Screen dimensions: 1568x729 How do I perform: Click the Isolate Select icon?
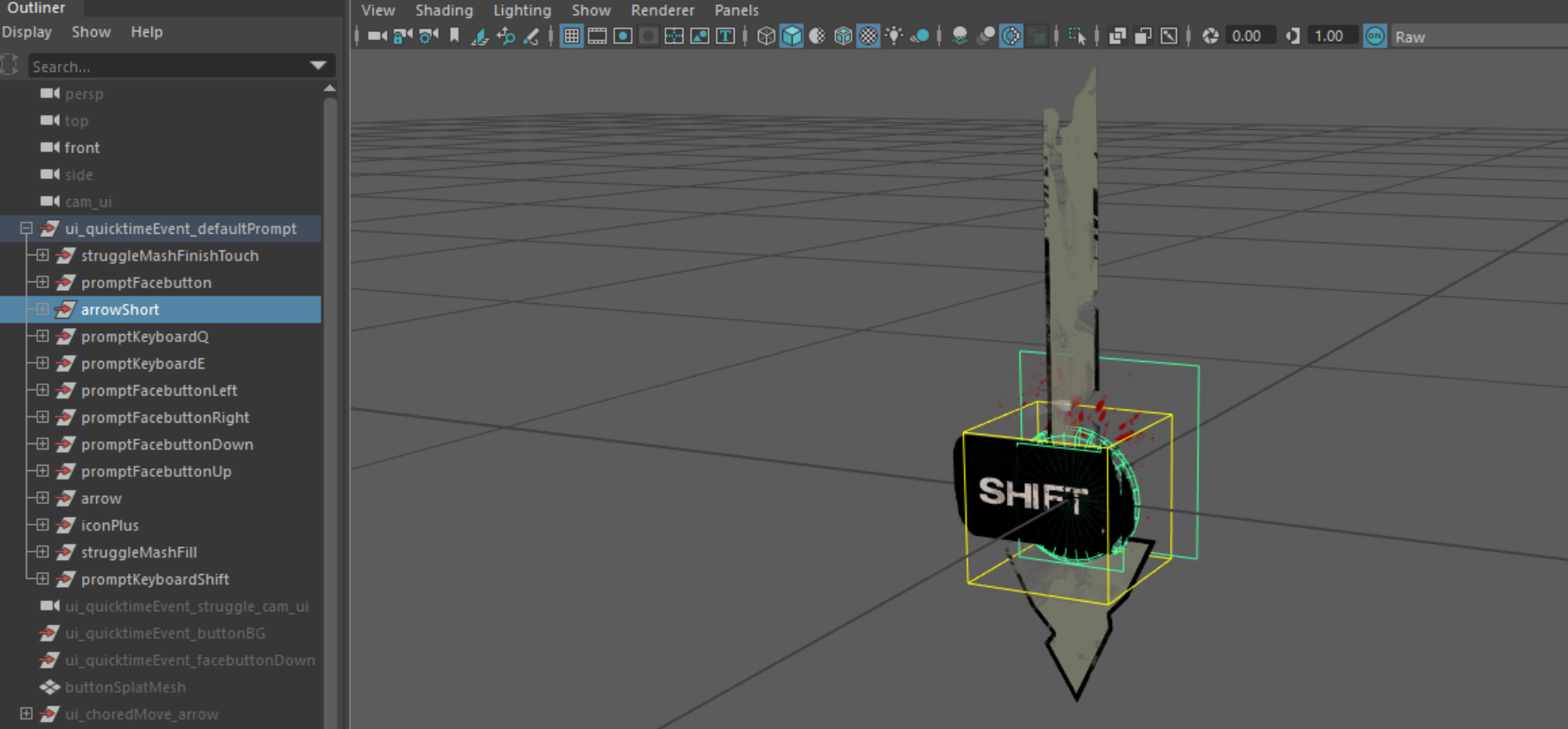click(1077, 36)
